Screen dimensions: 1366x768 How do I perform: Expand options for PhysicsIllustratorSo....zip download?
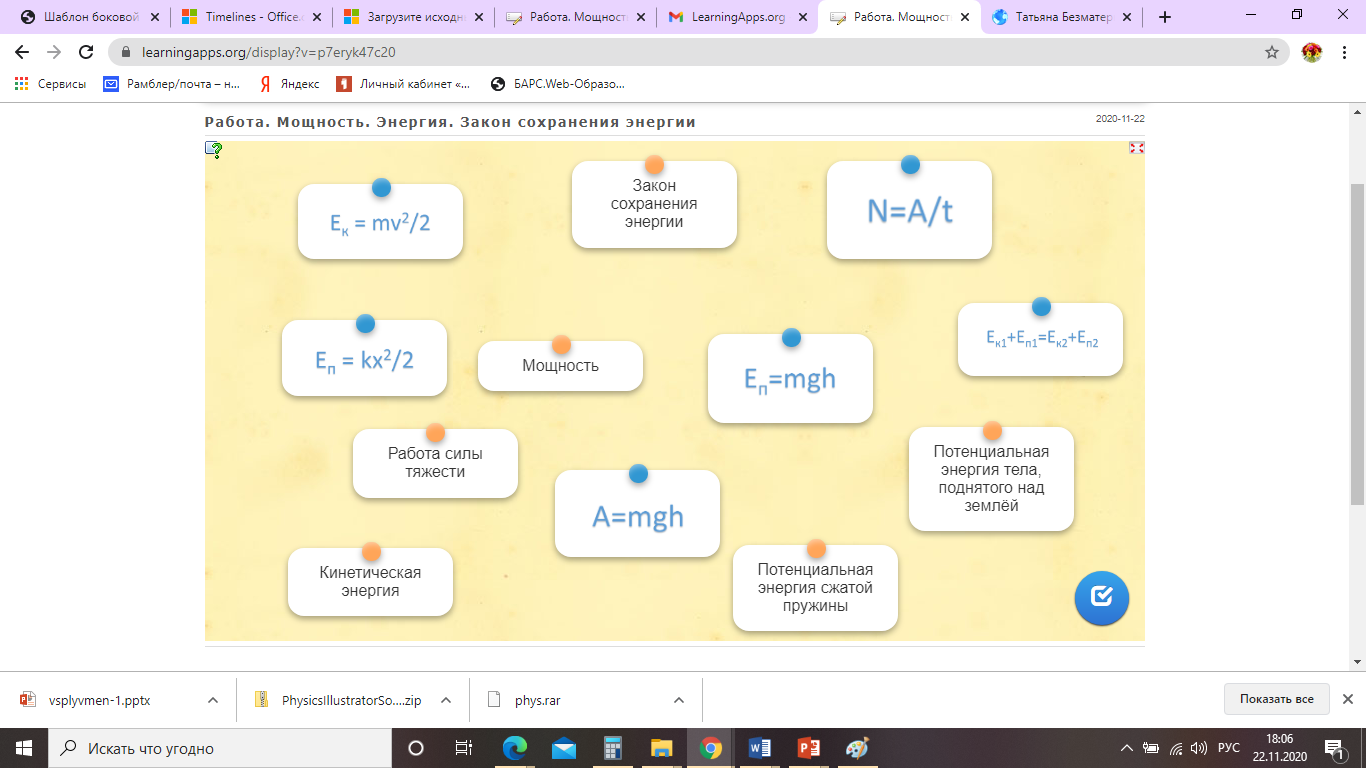[x=446, y=700]
